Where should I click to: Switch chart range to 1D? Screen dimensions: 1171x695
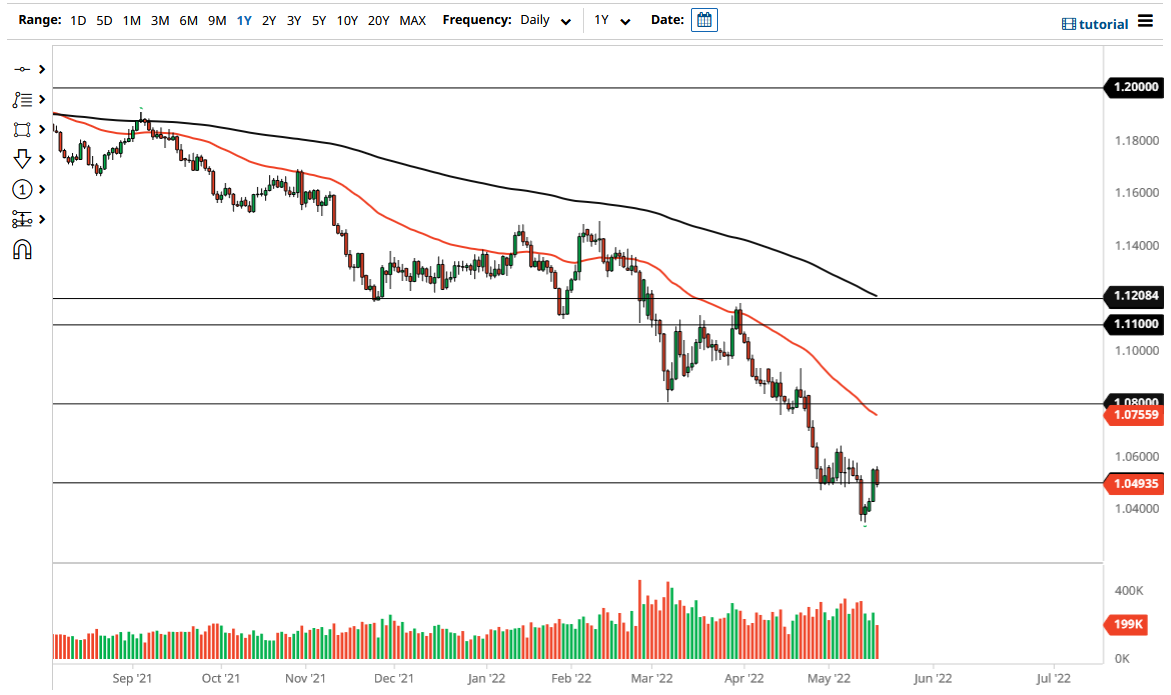click(x=77, y=19)
